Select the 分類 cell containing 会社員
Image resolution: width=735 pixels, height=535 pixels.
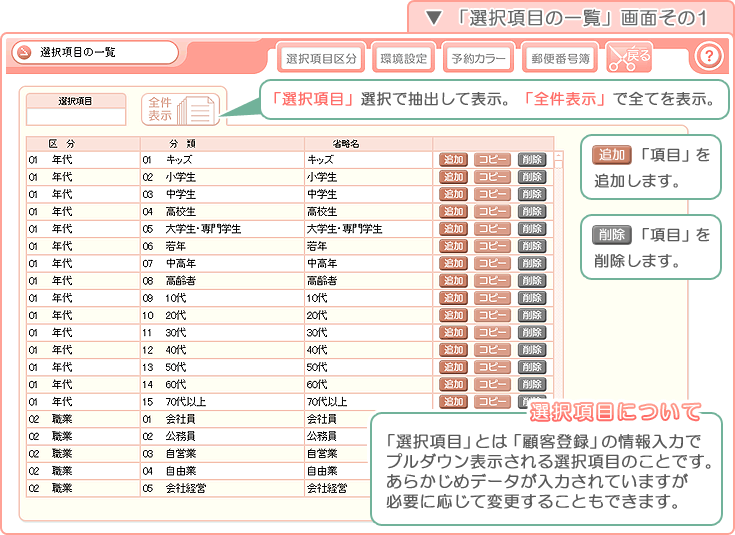pos(222,419)
